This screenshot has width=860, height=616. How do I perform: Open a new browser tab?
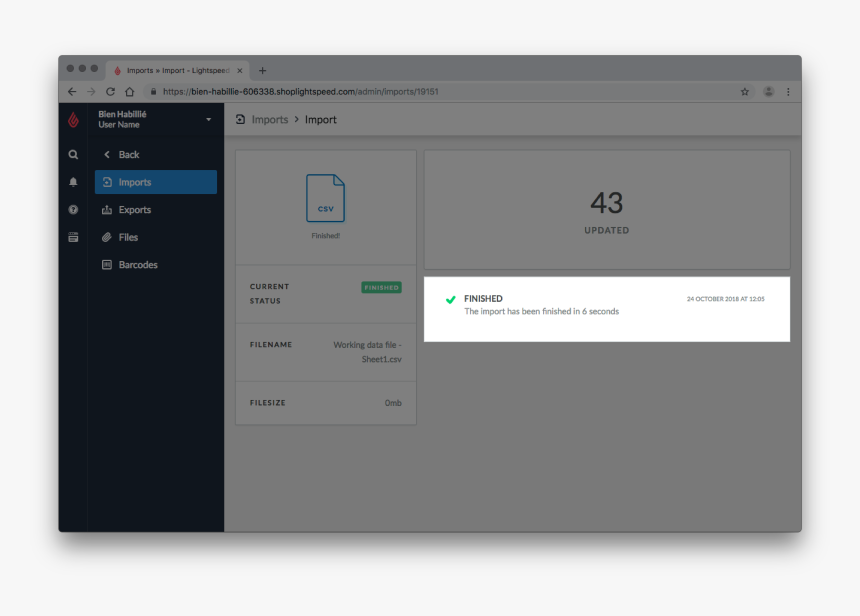click(262, 70)
